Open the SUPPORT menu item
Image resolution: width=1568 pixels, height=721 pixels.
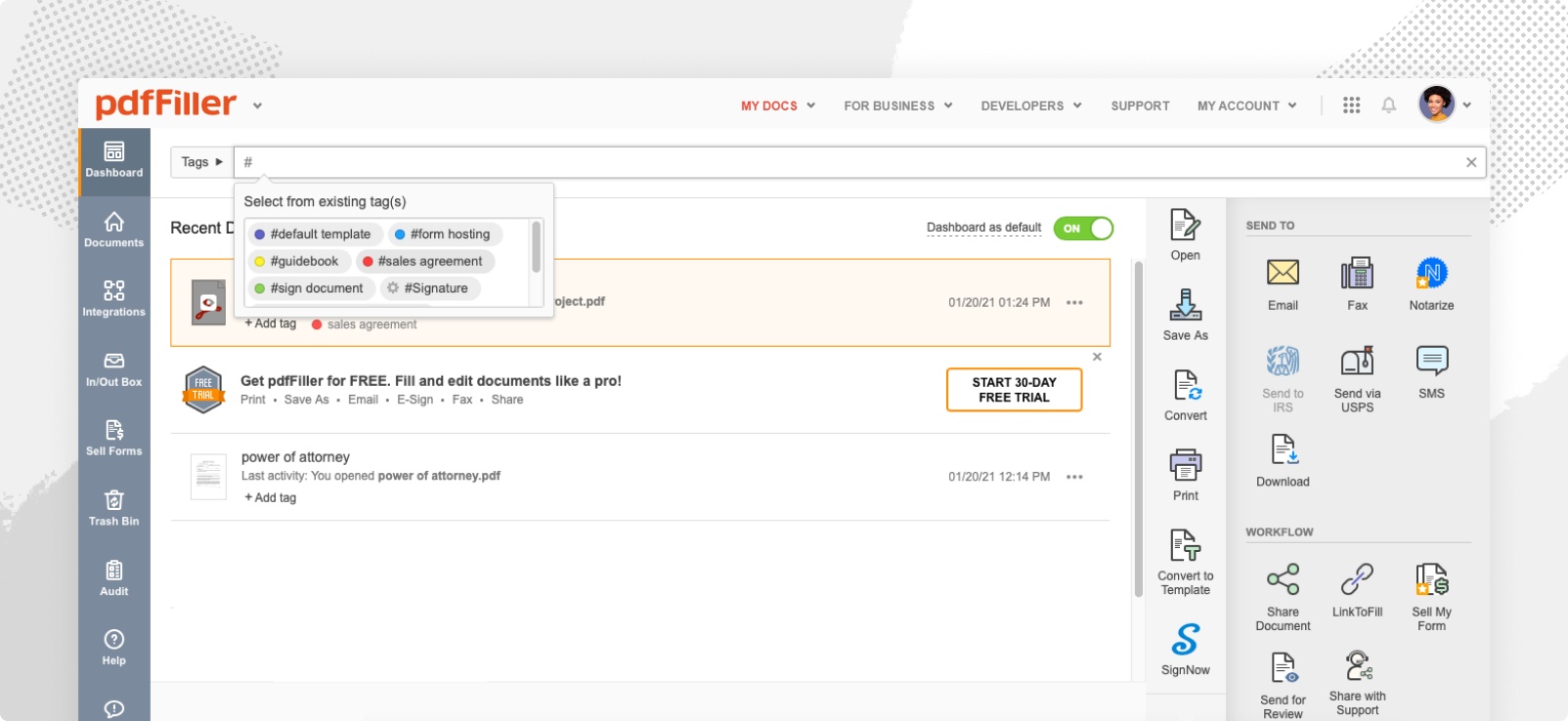point(1140,106)
